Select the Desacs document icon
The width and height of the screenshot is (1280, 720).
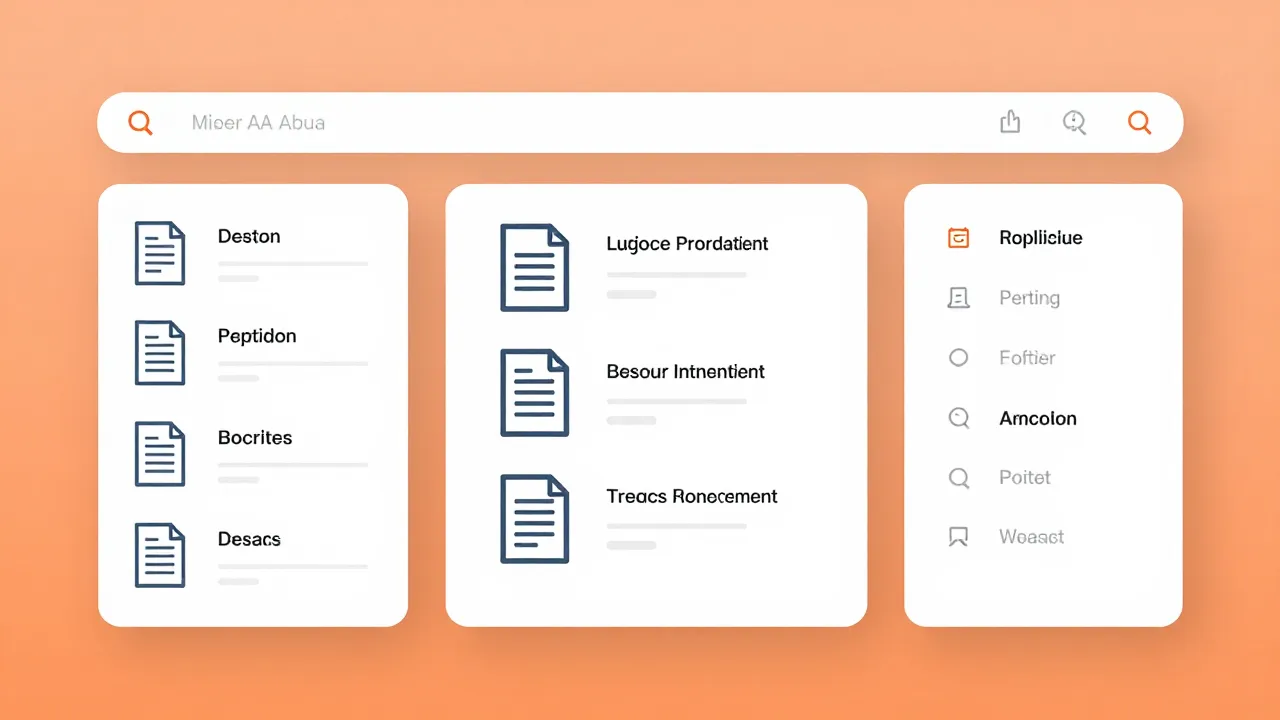pos(160,555)
